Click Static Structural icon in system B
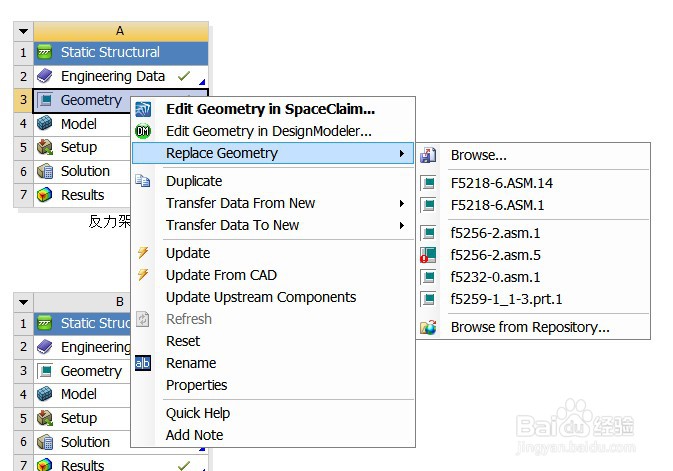This screenshot has width=673, height=471. pos(45,323)
